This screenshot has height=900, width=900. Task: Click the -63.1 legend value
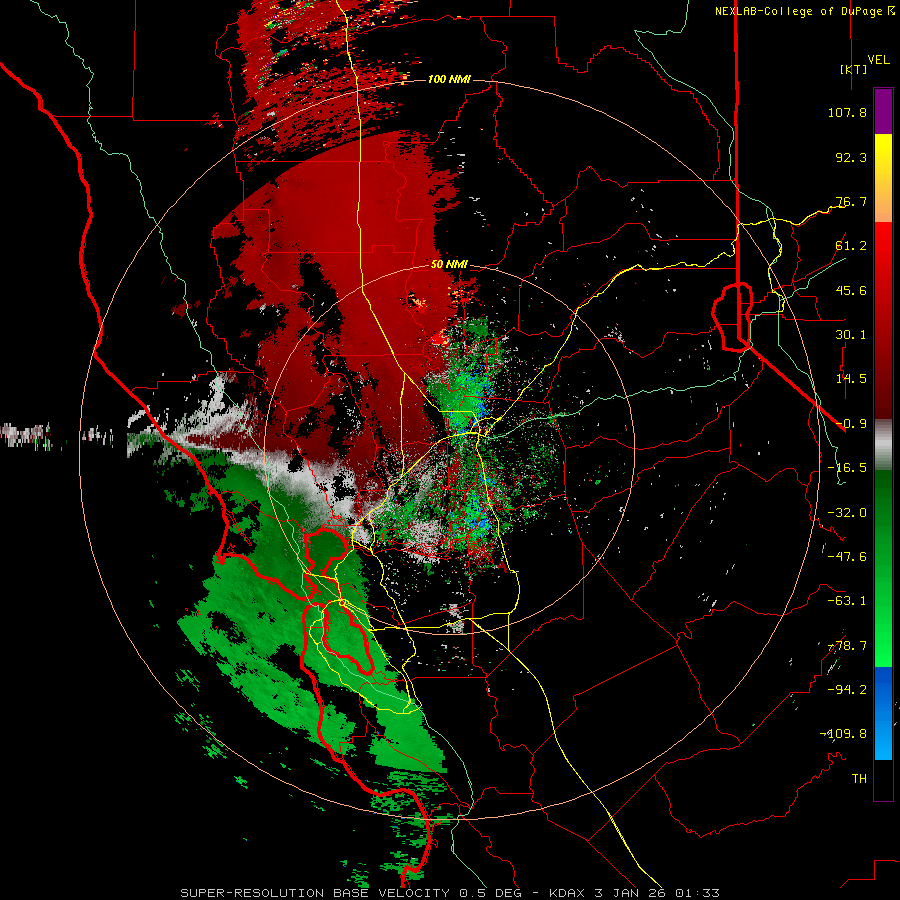[847, 601]
